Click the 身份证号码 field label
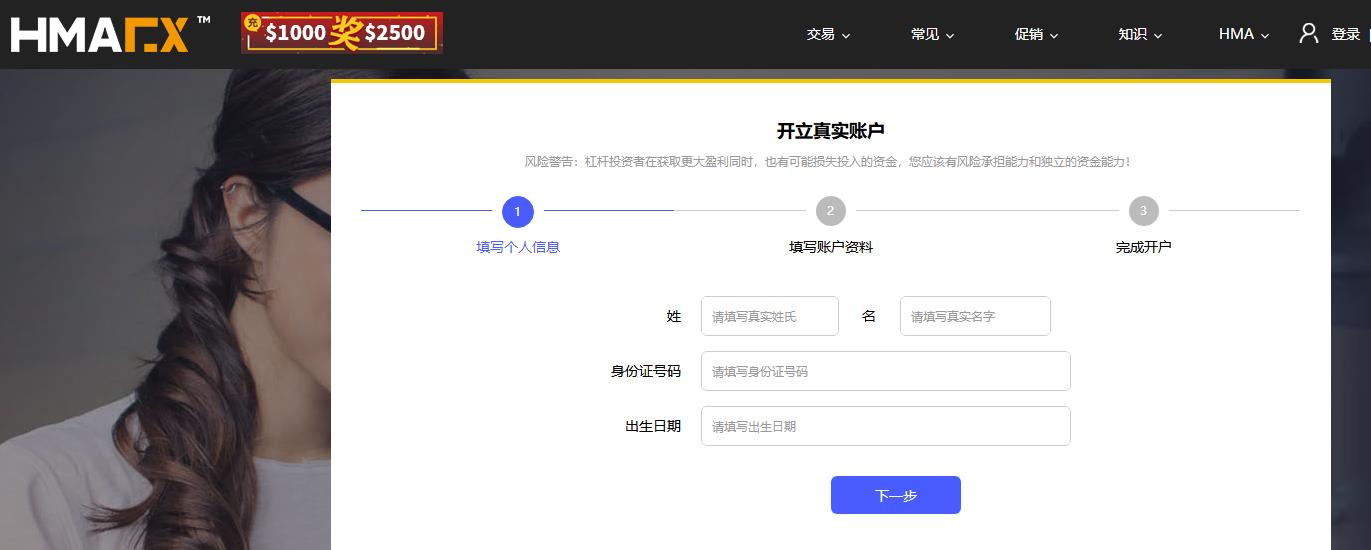 pyautogui.click(x=646, y=371)
